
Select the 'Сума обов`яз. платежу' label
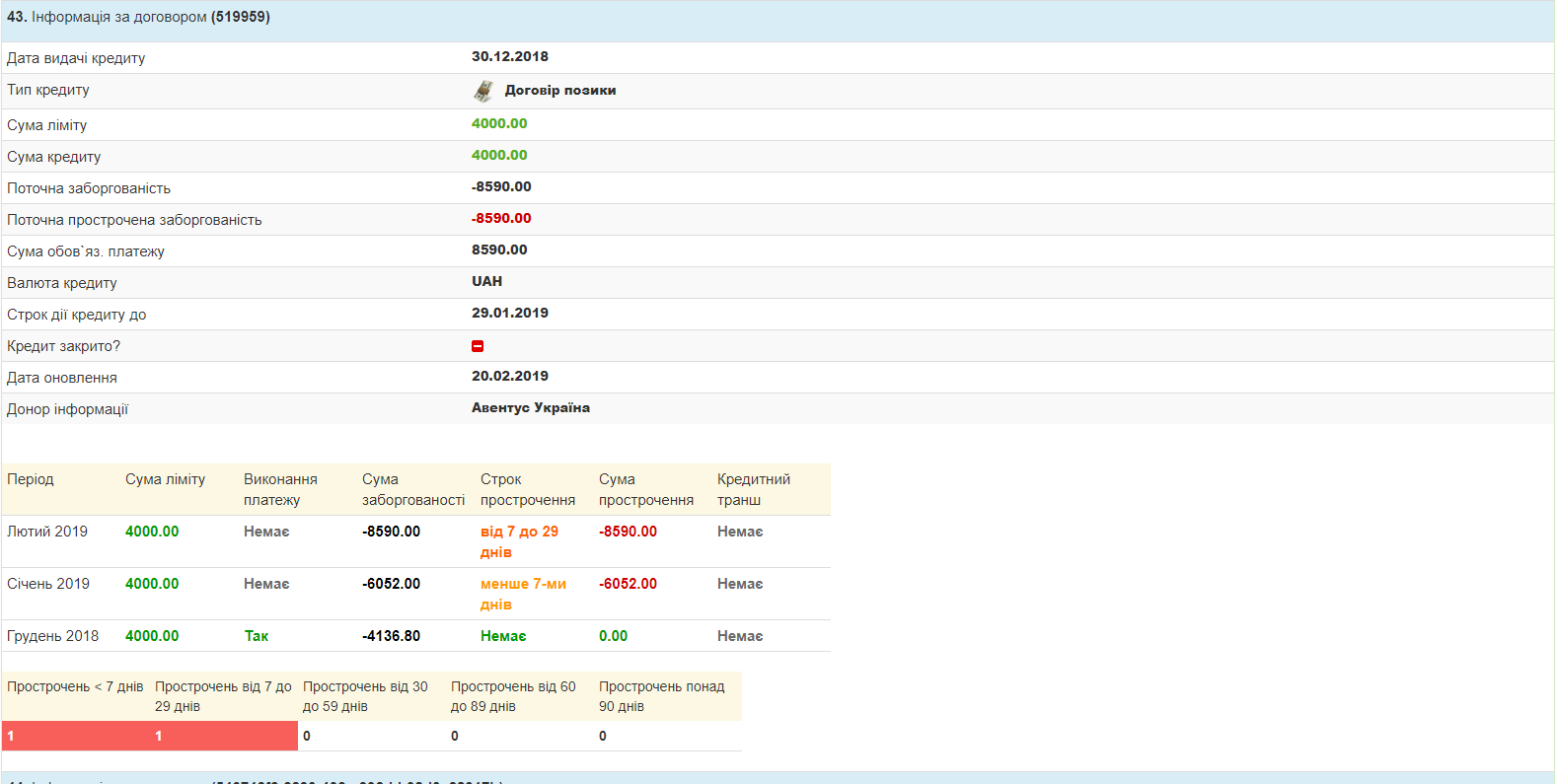86,251
